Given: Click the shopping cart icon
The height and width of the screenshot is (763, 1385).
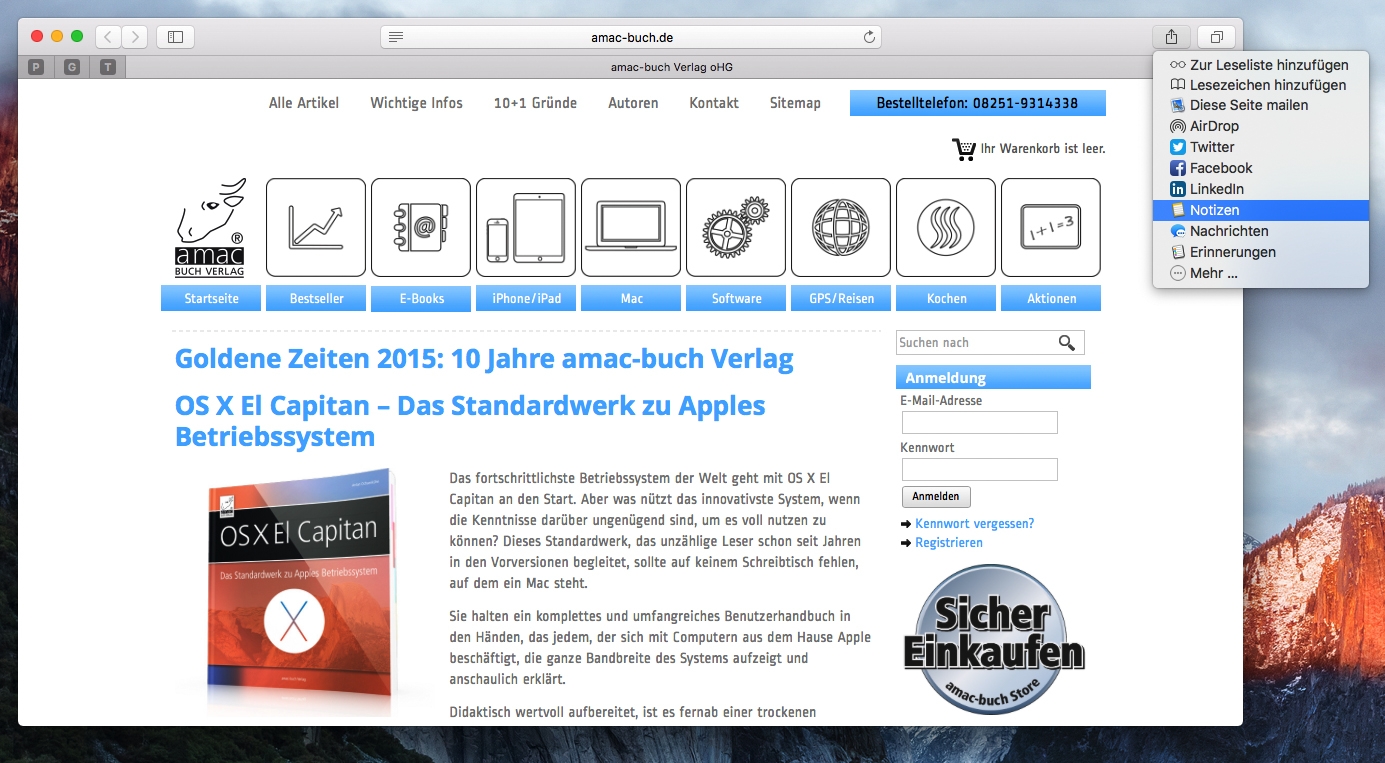Looking at the screenshot, I should pyautogui.click(x=964, y=149).
